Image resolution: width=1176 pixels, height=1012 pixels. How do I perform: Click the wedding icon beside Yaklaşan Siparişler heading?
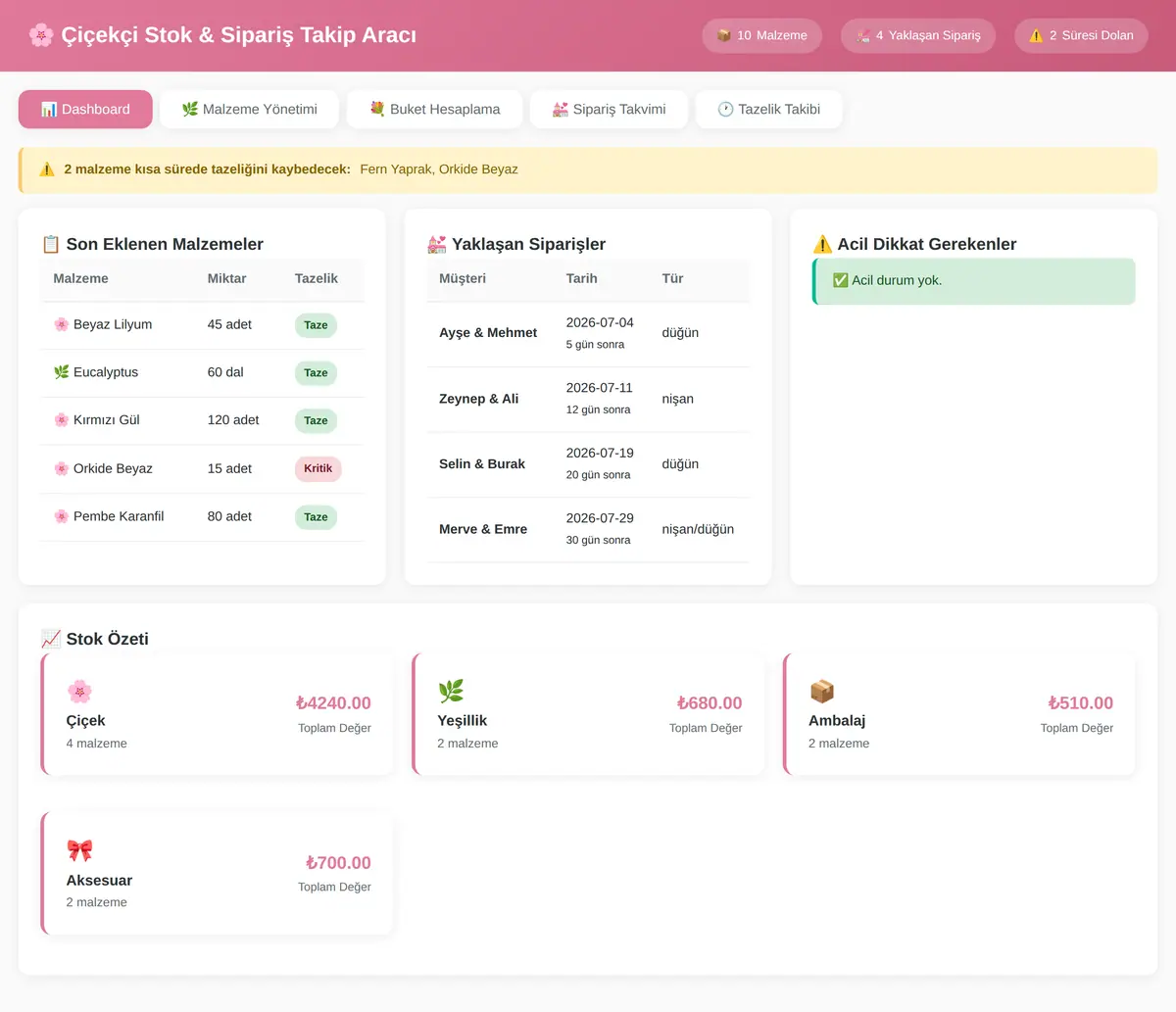tap(437, 244)
